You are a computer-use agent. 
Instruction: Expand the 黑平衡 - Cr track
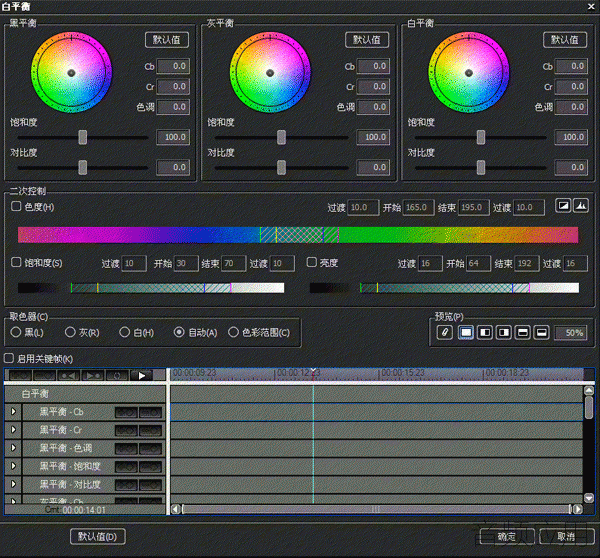(13, 429)
